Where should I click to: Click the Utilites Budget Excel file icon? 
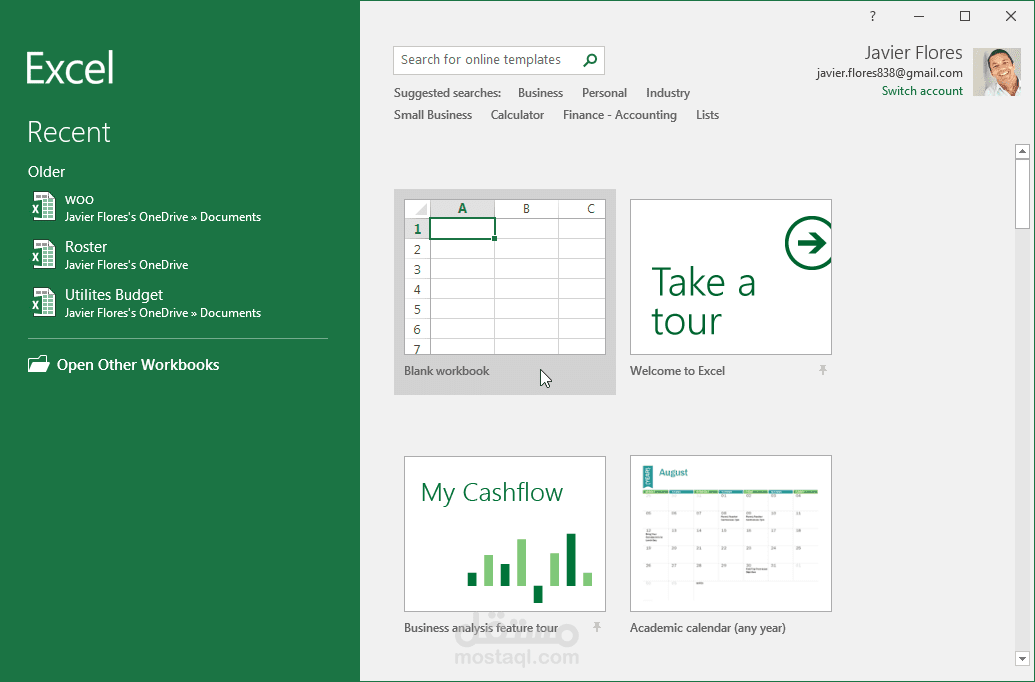tap(44, 302)
